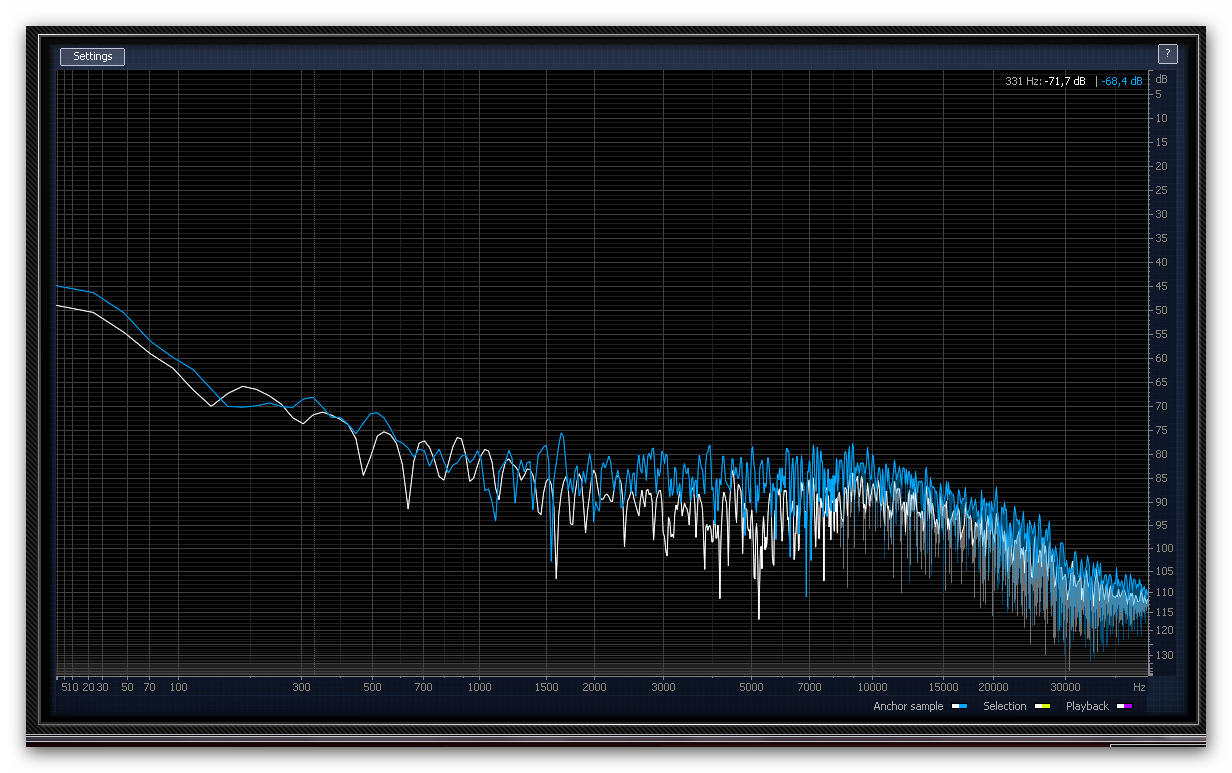Click the dB unit label atop level axis
The height and width of the screenshot is (773, 1232).
tap(1162, 78)
